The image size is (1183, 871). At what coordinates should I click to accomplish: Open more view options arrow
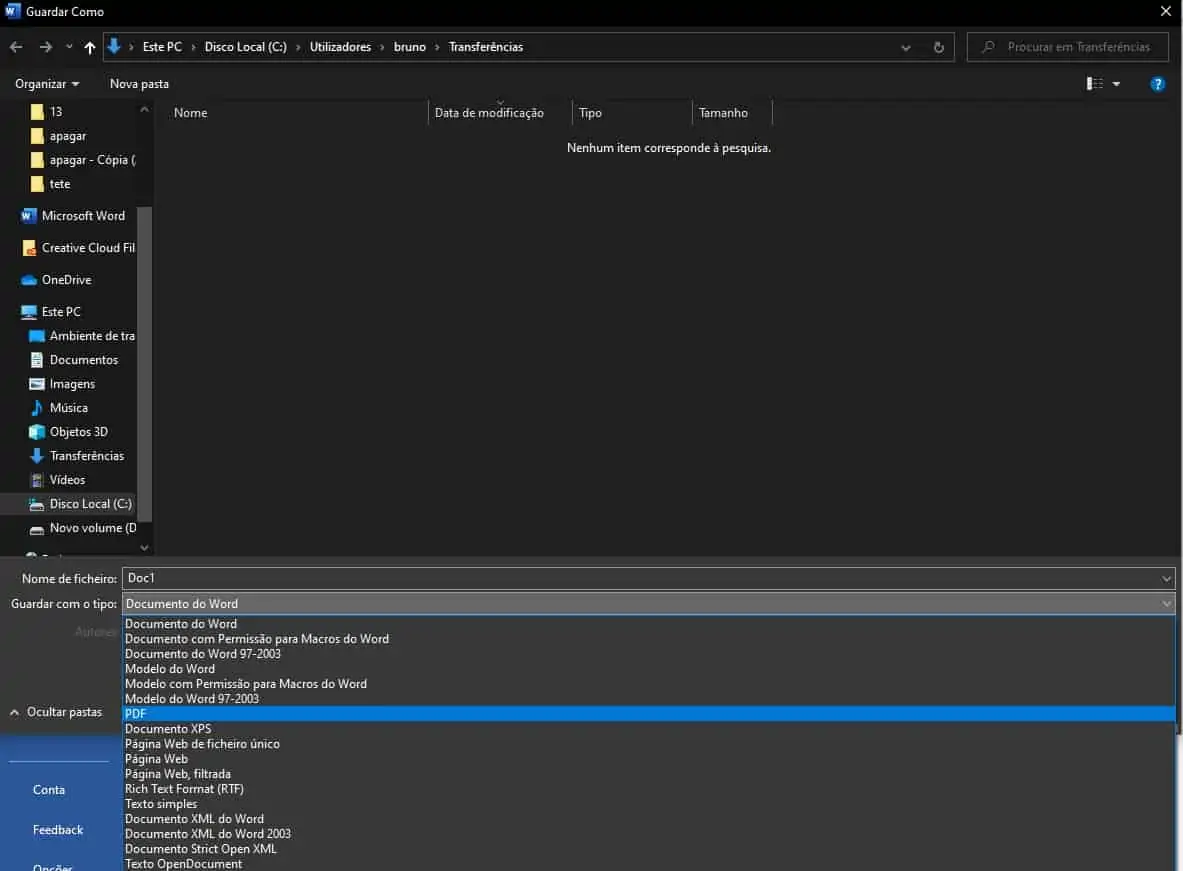[1116, 84]
